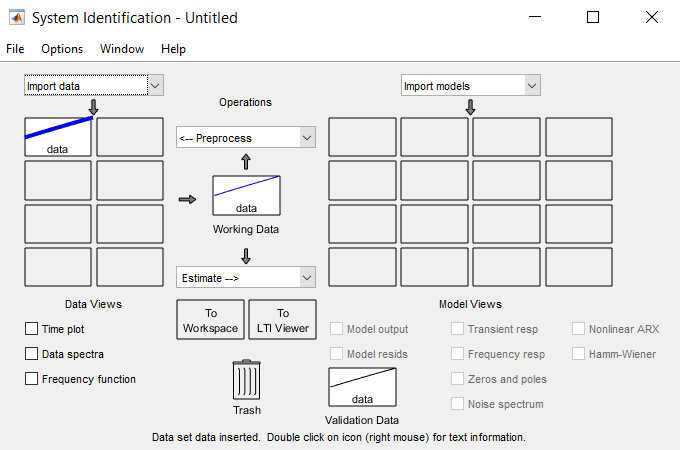
Task: Expand the Preprocess dropdown
Action: (246, 137)
